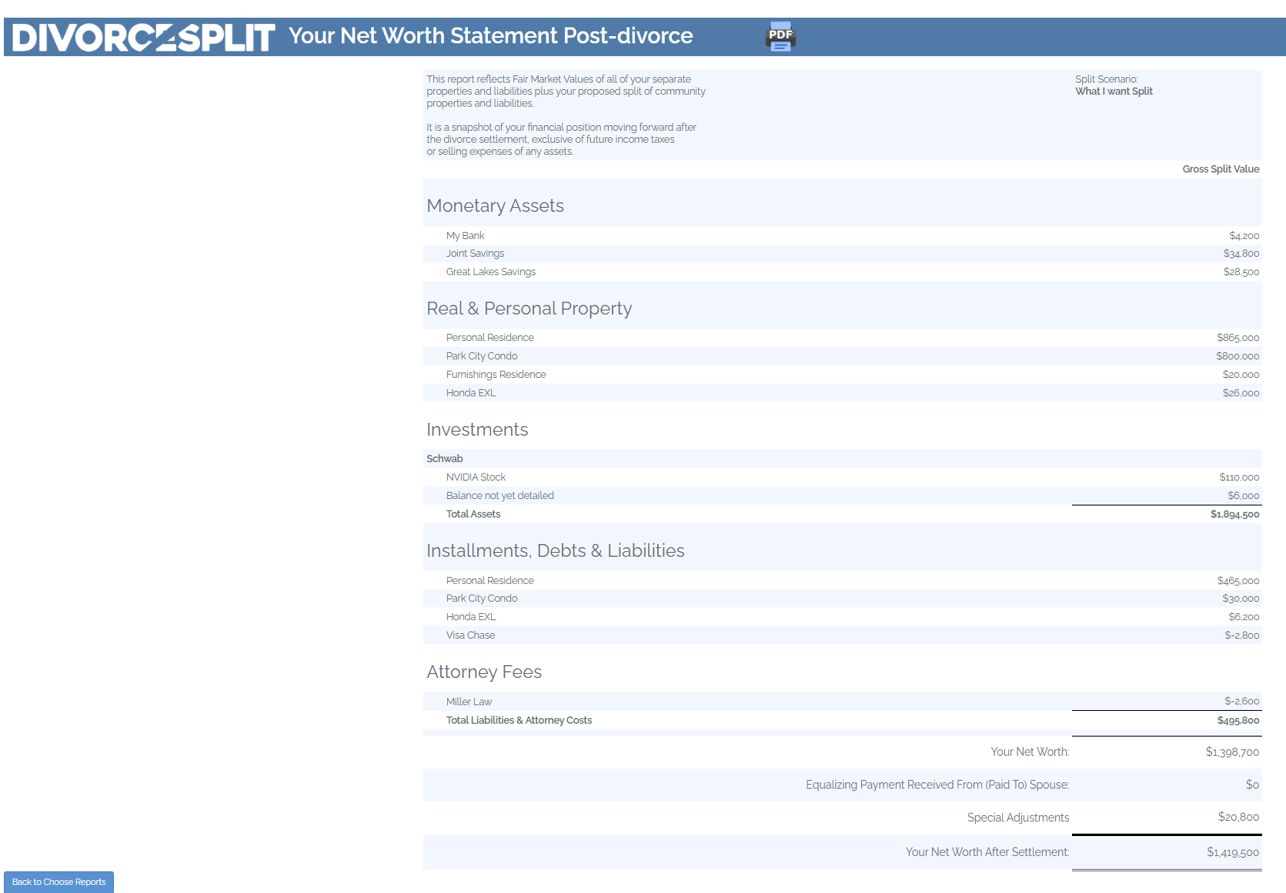Image resolution: width=1286 pixels, height=893 pixels.
Task: Select the NVIDIA Stock row
Action: tap(475, 478)
